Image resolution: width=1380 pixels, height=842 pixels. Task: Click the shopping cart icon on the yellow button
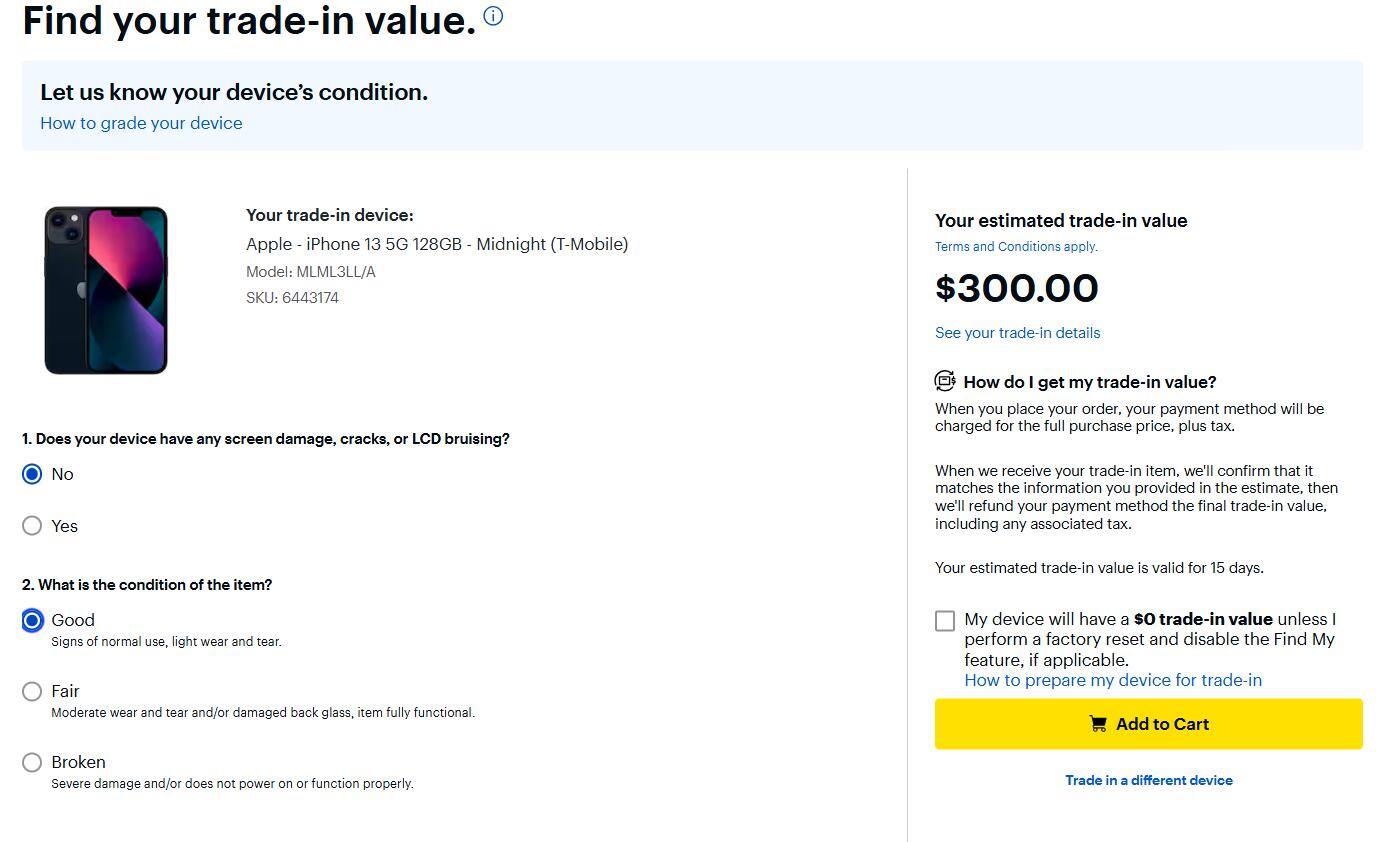point(1098,724)
